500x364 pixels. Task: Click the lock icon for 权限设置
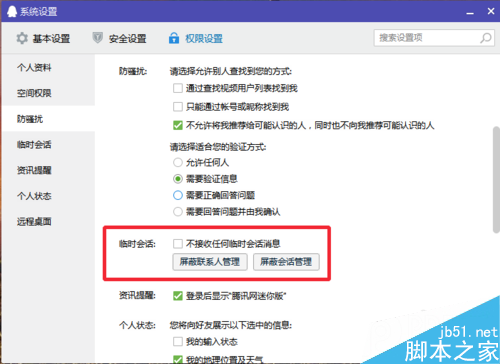(174, 38)
